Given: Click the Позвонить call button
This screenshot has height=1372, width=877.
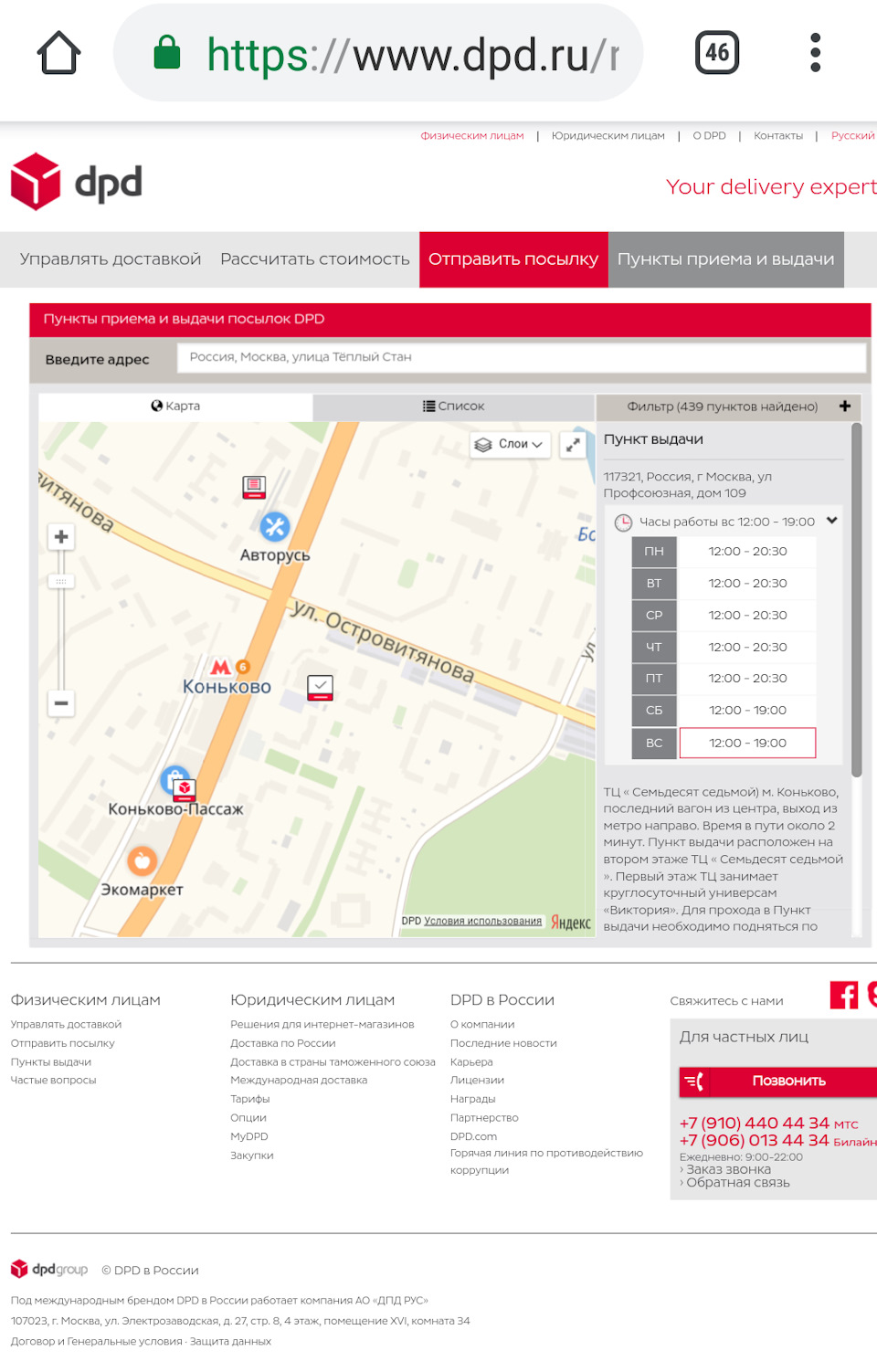Looking at the screenshot, I should pyautogui.click(x=777, y=1082).
